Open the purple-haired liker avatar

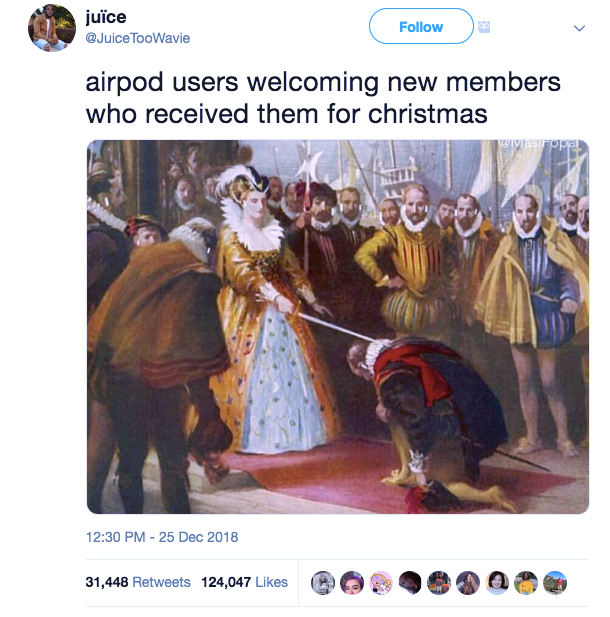352,583
